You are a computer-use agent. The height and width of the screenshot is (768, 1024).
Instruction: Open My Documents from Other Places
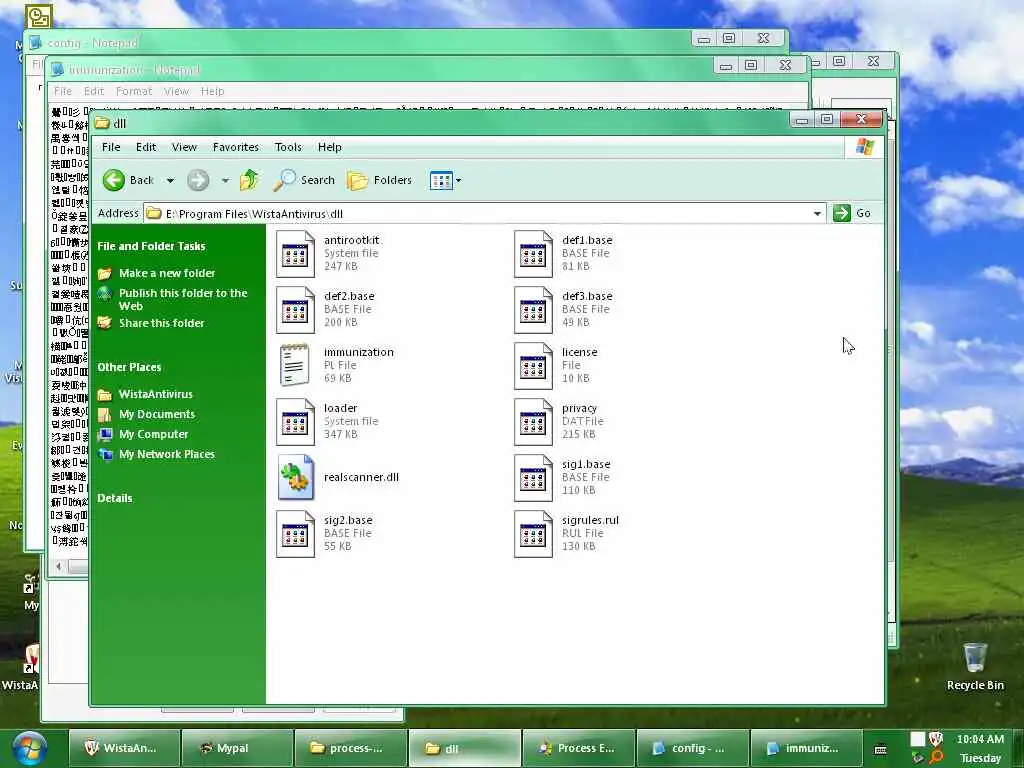click(157, 414)
